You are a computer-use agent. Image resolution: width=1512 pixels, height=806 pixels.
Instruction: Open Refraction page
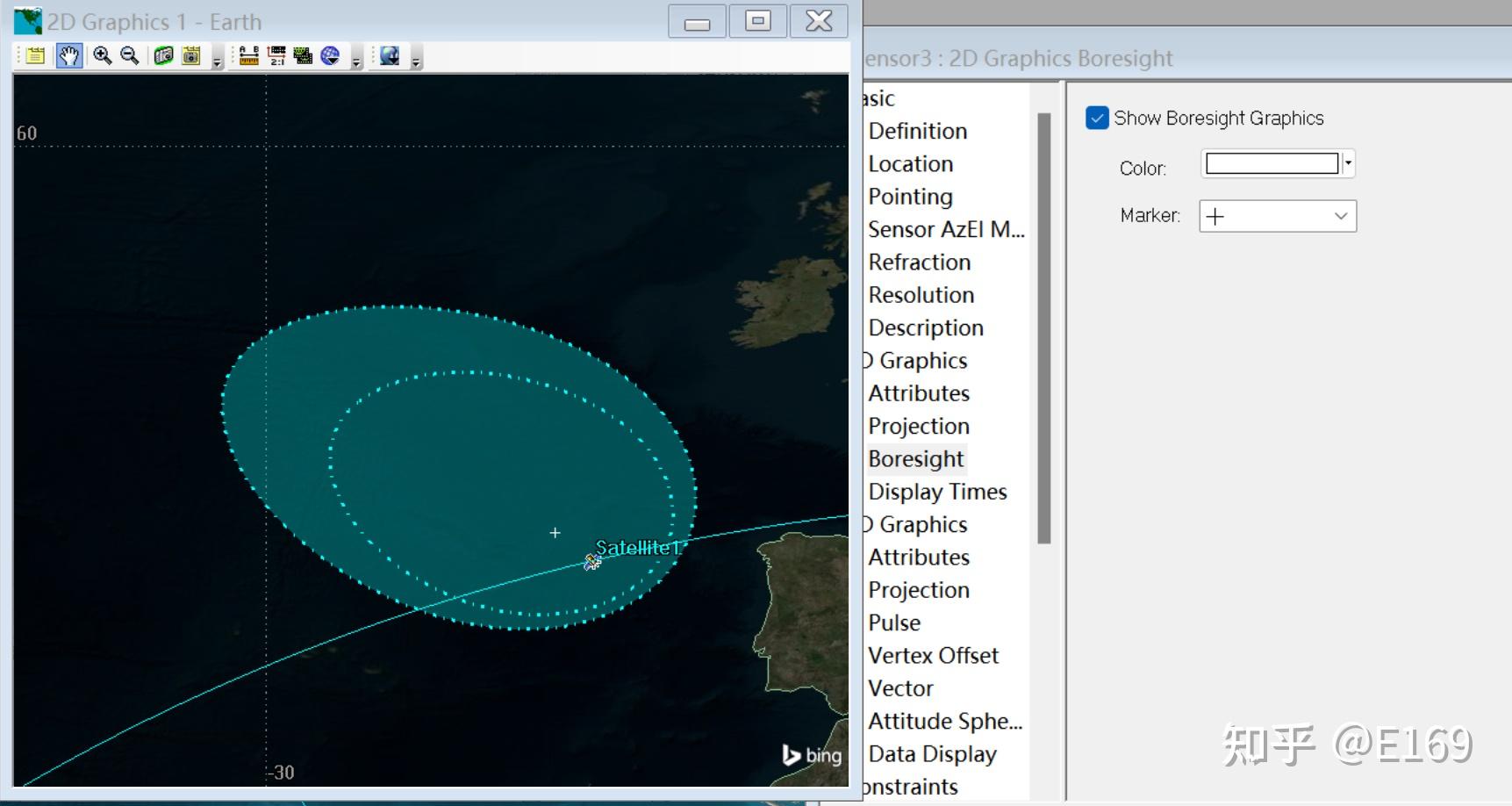click(x=920, y=262)
